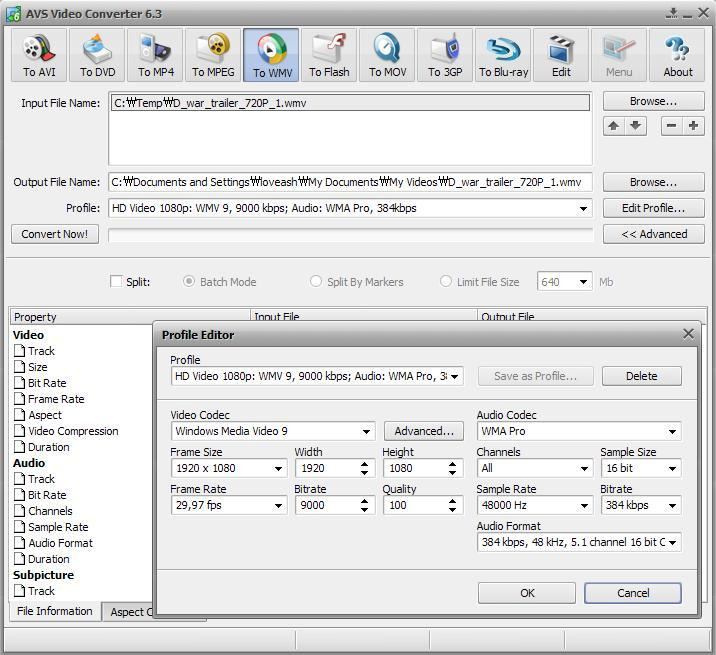Image resolution: width=716 pixels, height=655 pixels.
Task: Delete the selected profile
Action: [x=642, y=376]
